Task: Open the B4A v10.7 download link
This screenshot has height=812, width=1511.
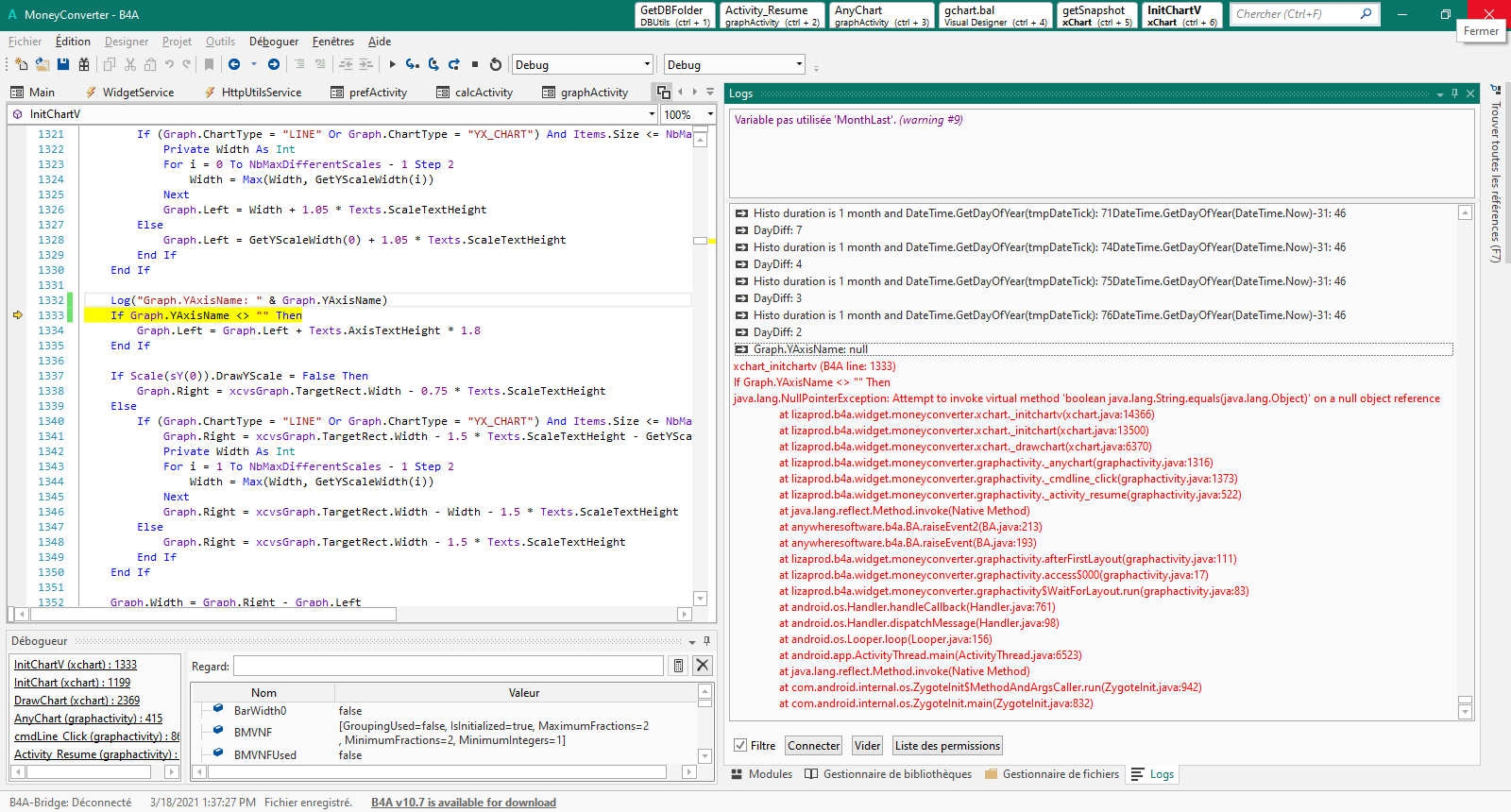Action: click(463, 803)
